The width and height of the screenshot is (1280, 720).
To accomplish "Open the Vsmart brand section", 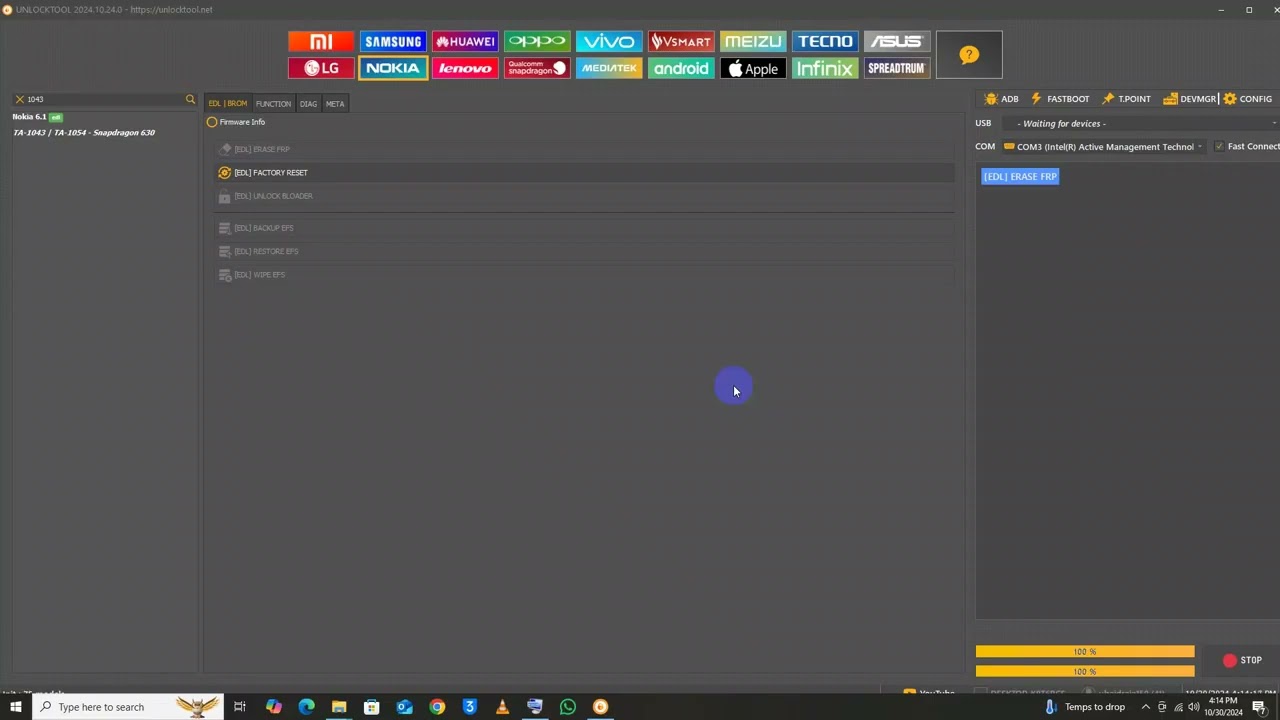I will 681,41.
